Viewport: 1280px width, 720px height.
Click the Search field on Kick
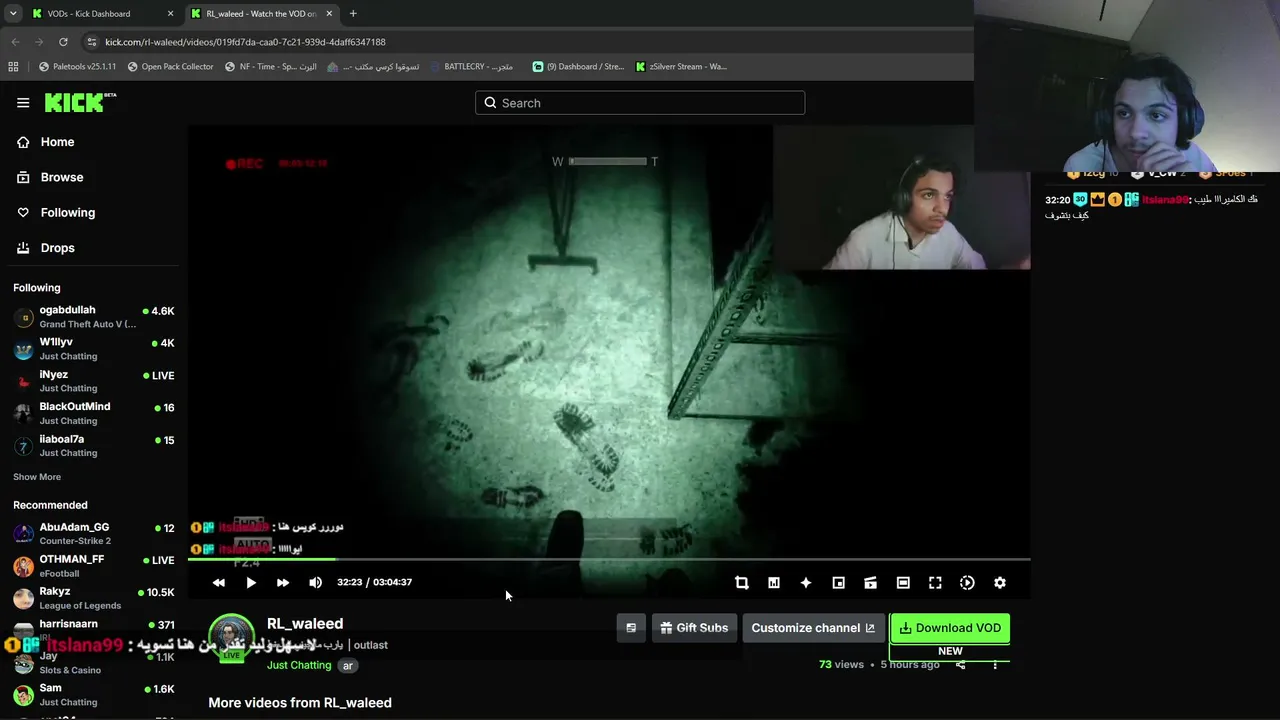pos(640,103)
